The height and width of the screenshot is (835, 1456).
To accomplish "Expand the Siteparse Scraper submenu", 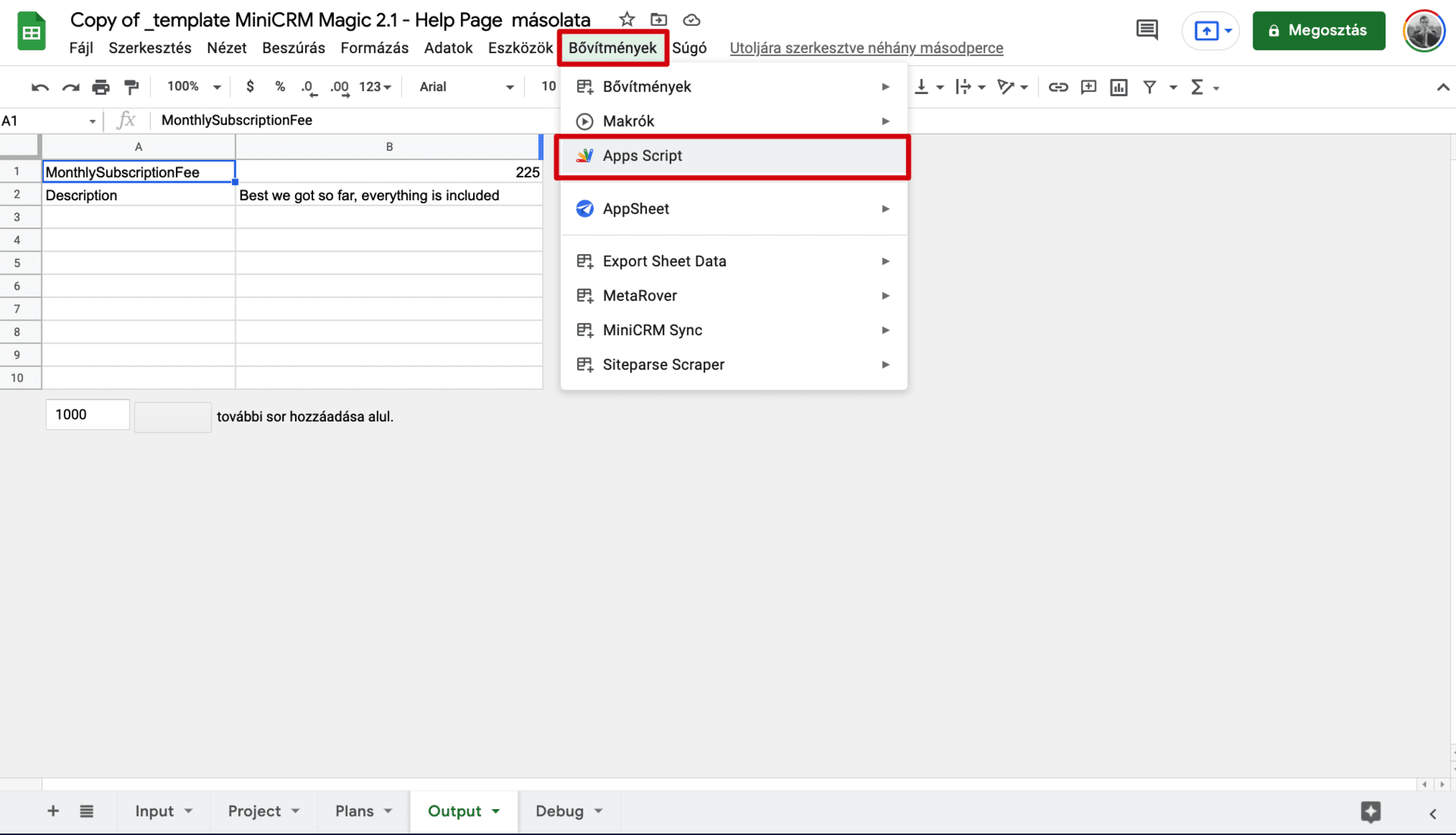I will click(x=733, y=365).
